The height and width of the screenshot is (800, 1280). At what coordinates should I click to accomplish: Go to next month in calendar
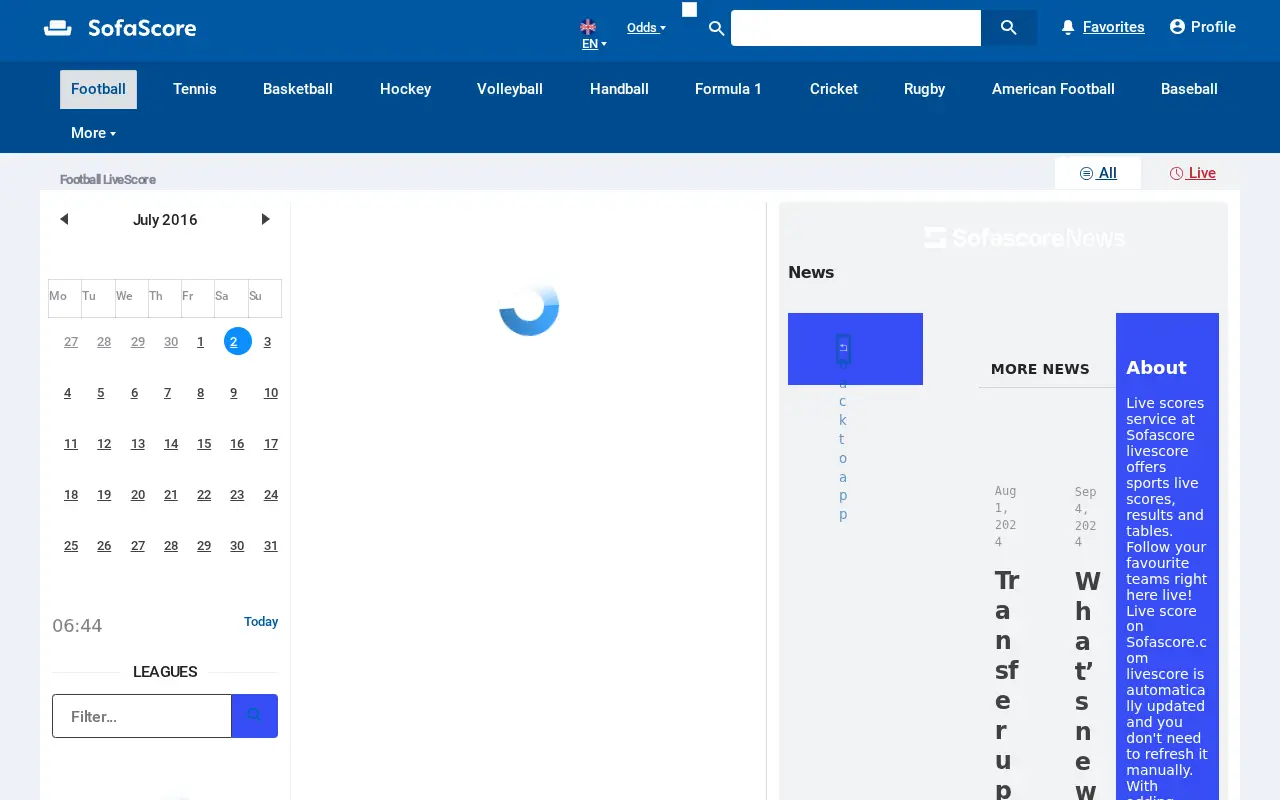click(265, 219)
